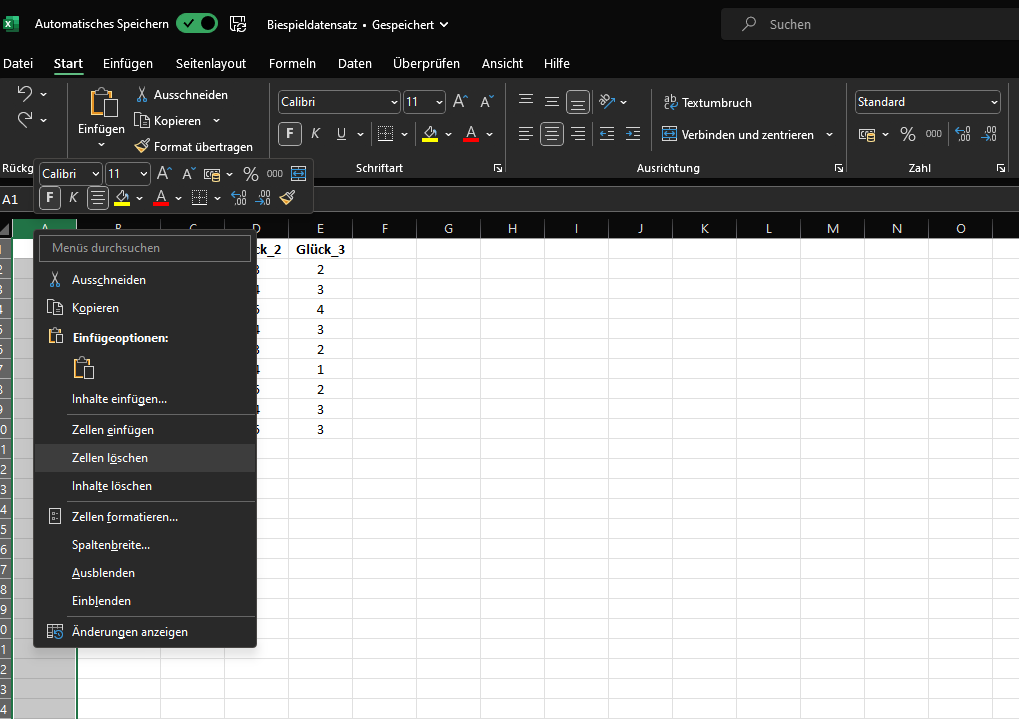Click the Textumbruch wrap text button

pos(708,102)
